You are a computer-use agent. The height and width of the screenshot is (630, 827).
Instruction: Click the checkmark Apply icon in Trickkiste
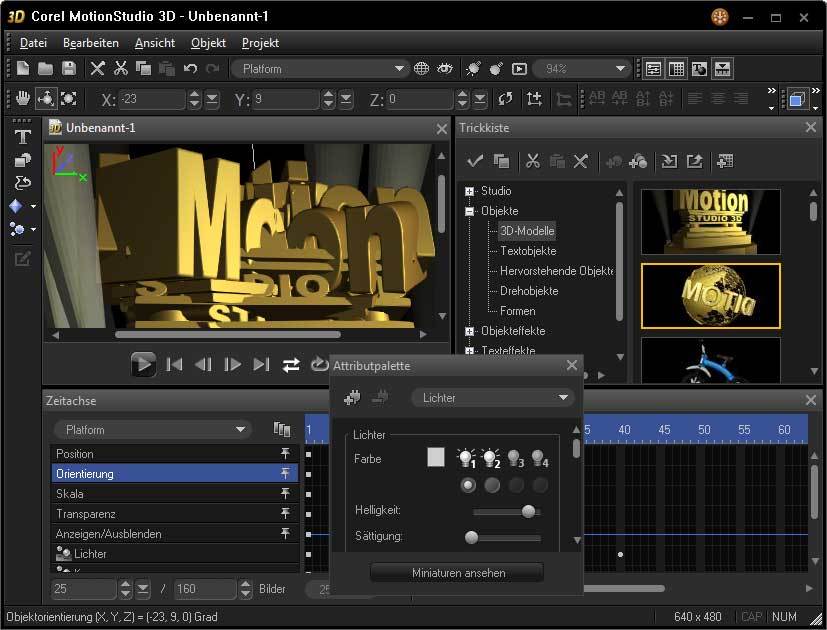click(x=476, y=161)
